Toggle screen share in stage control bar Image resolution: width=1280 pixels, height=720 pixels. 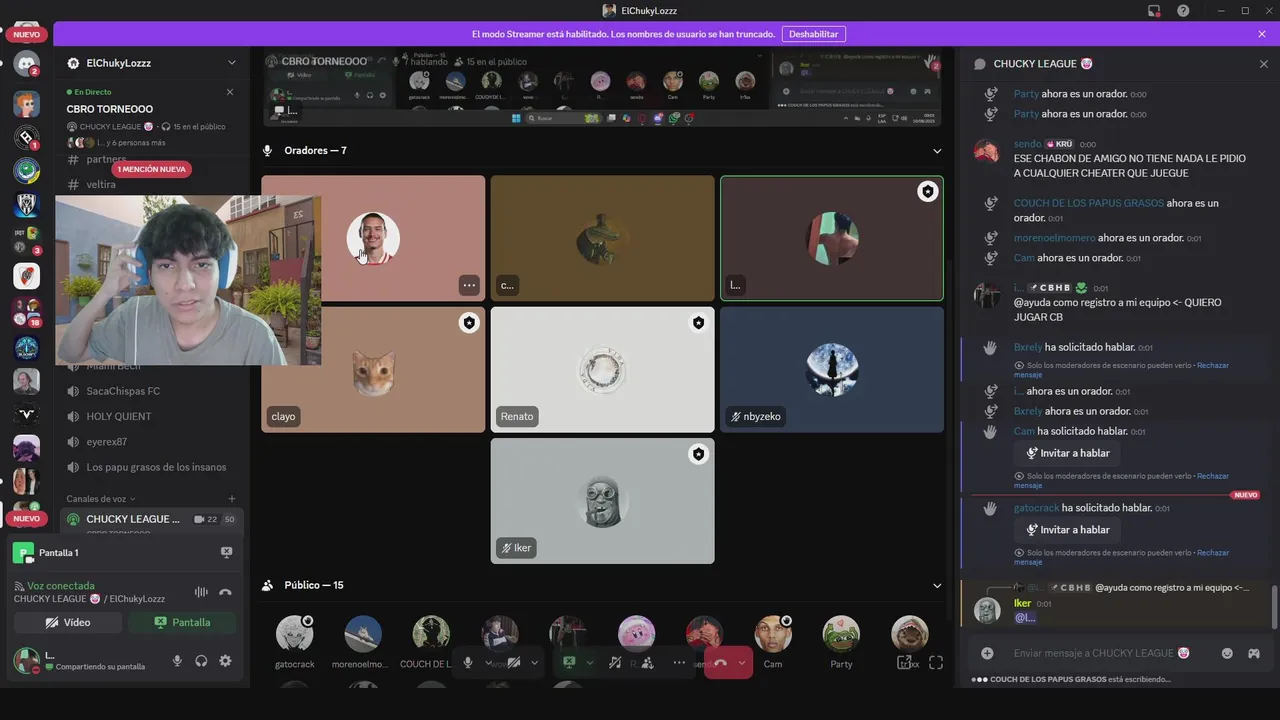pos(569,662)
